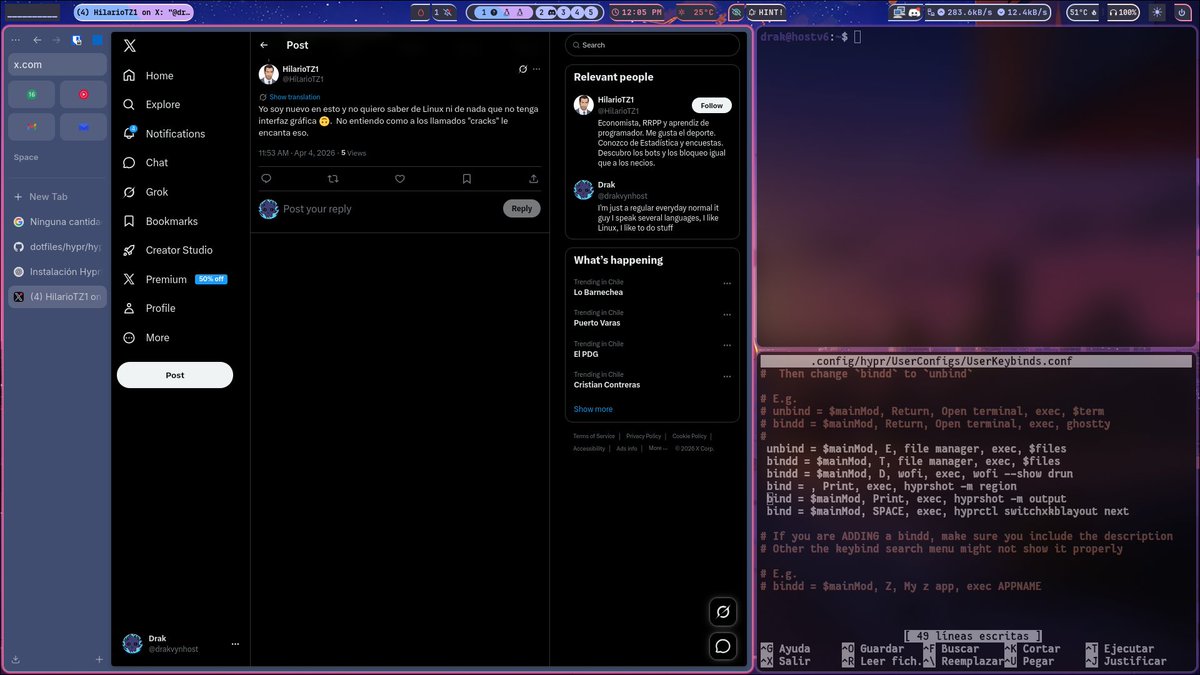Click the X Search box
The width and height of the screenshot is (1200, 675).
(x=652, y=45)
